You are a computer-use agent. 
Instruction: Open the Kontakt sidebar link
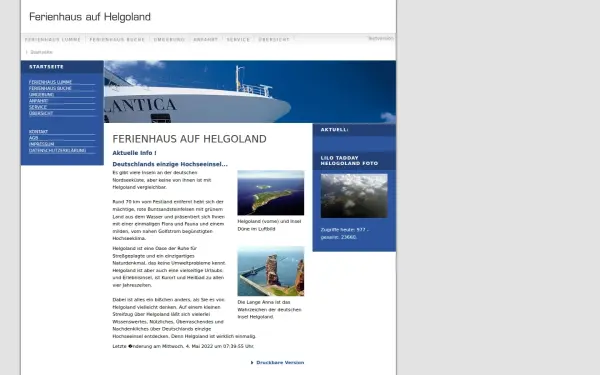click(38, 132)
